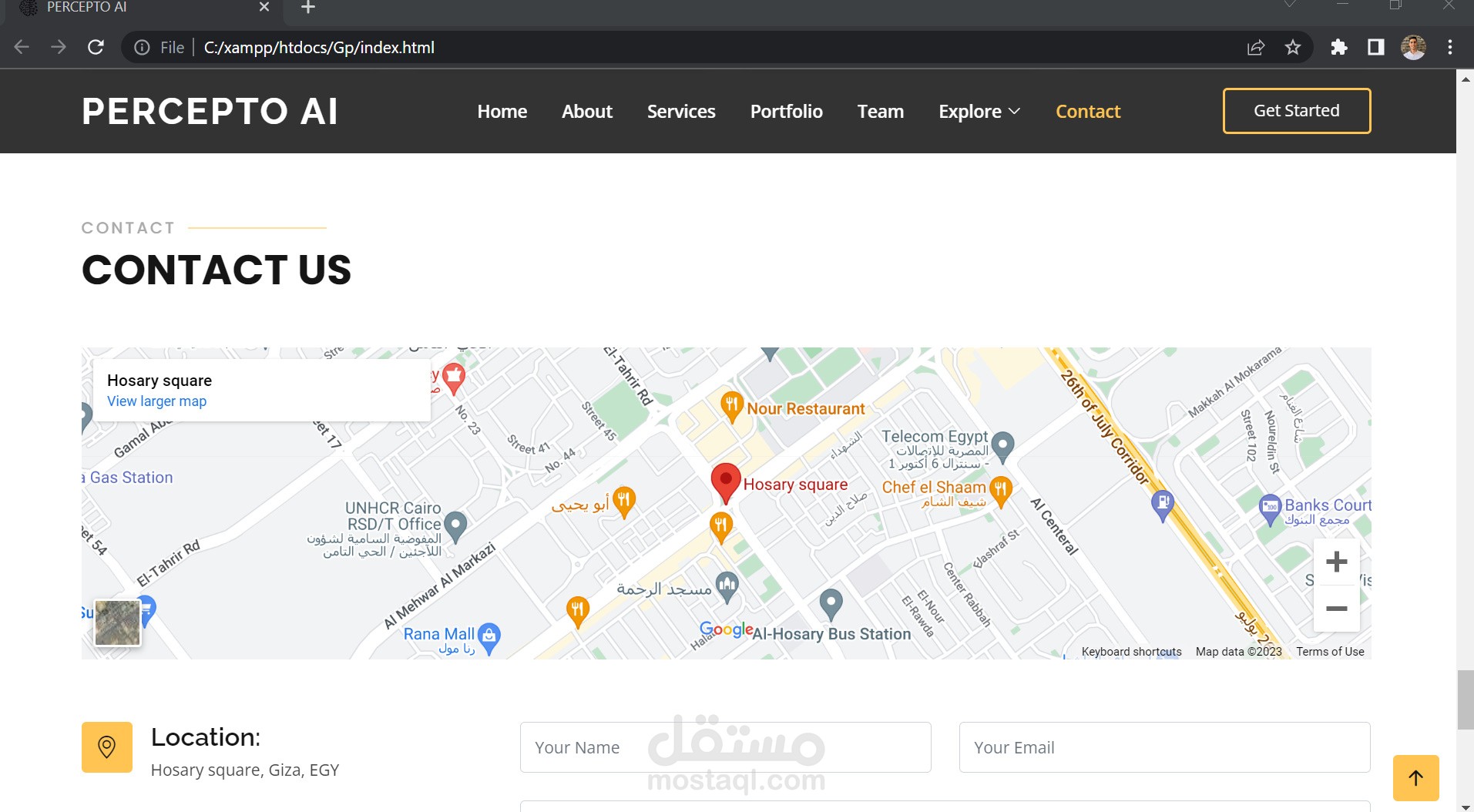The height and width of the screenshot is (812, 1474).
Task: Click the PERCEPTO AI logo
Action: point(210,112)
